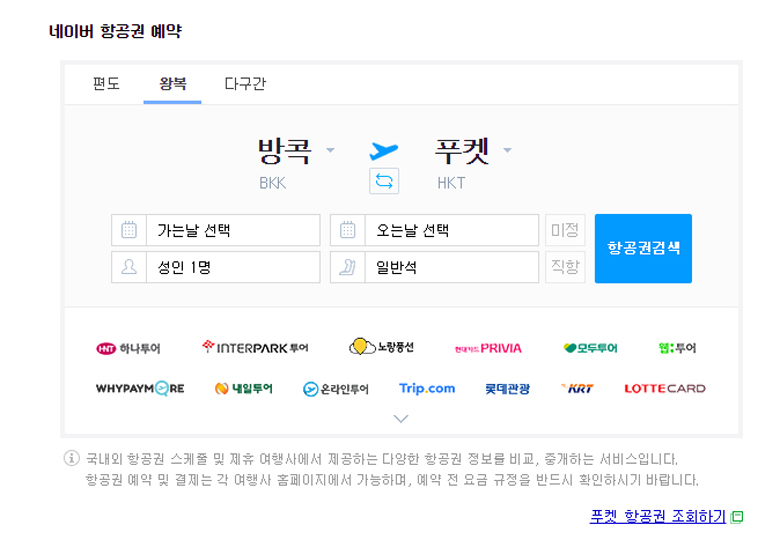Open the 롯데관광 partner logo
780x547 pixels.
point(507,388)
